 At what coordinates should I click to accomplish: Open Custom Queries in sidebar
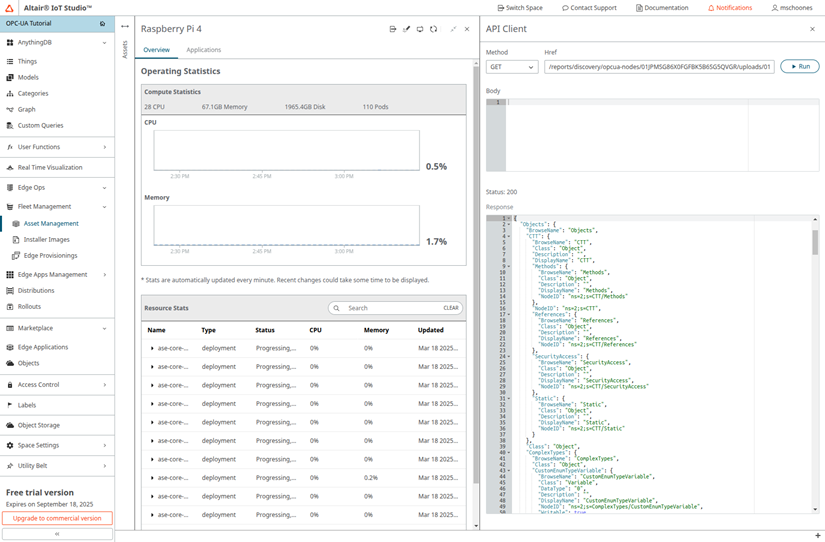(x=41, y=126)
